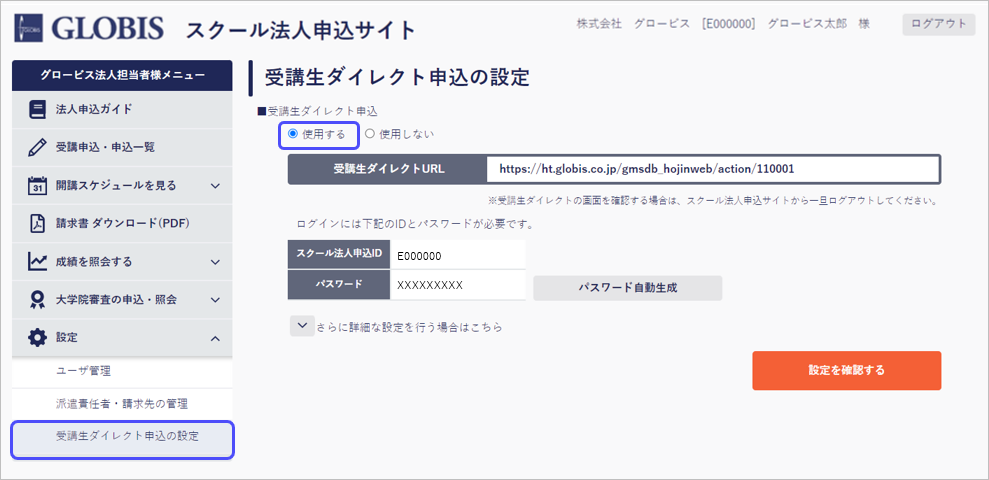989x480 pixels.
Task: Click the PDF icon for 請求書ダウンロード
Action: point(37,223)
